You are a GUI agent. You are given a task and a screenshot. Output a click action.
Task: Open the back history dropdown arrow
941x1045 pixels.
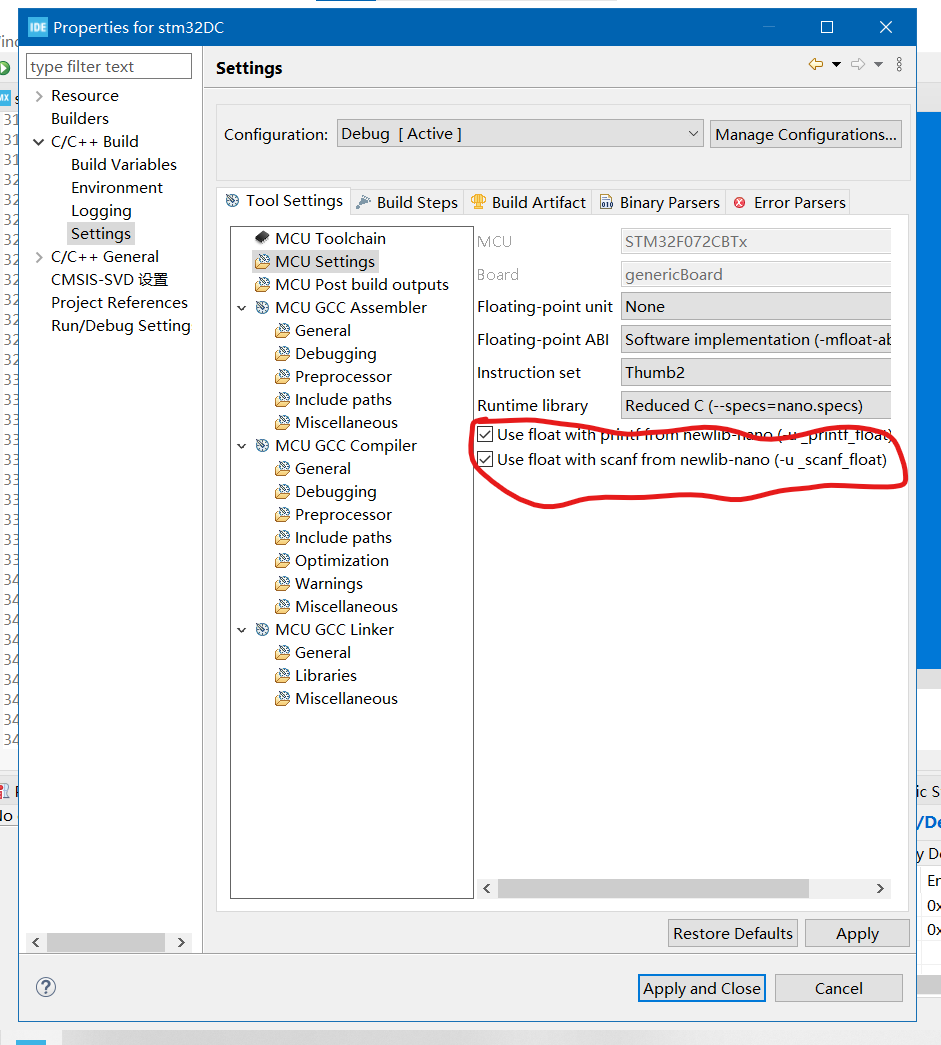836,64
